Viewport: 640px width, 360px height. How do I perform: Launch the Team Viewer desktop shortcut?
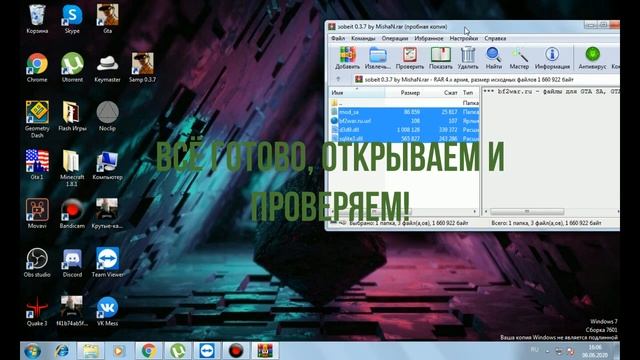click(x=108, y=262)
